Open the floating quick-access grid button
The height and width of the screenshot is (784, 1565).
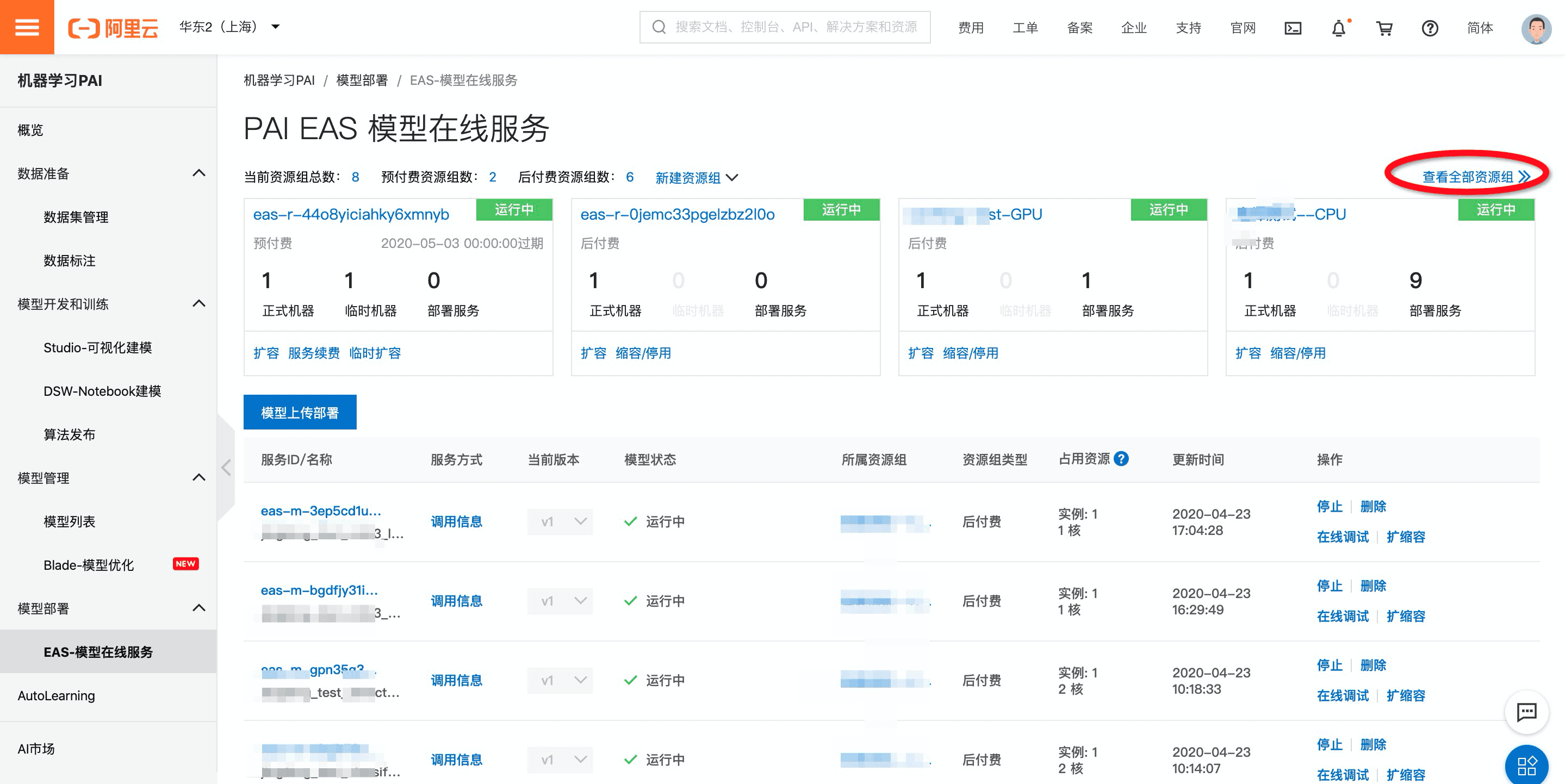(x=1526, y=765)
